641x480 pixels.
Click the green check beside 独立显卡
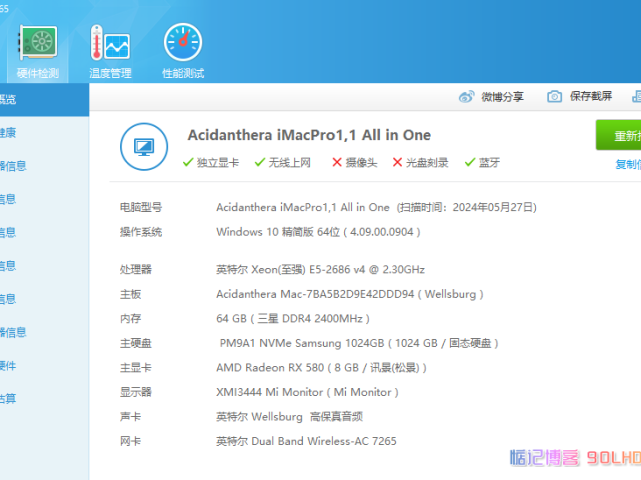coord(188,162)
